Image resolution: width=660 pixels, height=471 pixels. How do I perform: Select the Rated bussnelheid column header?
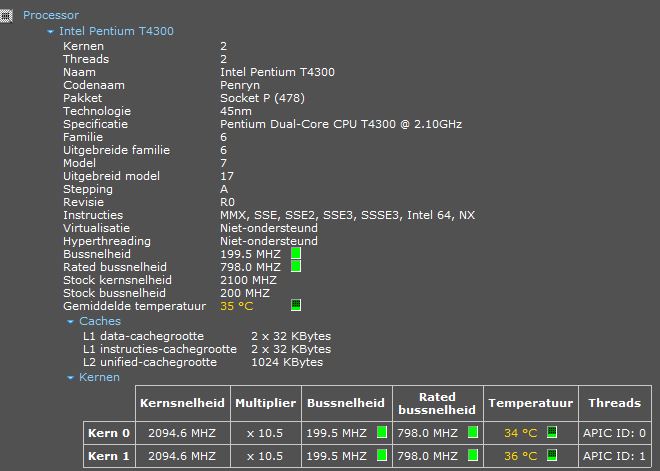[x=437, y=403]
